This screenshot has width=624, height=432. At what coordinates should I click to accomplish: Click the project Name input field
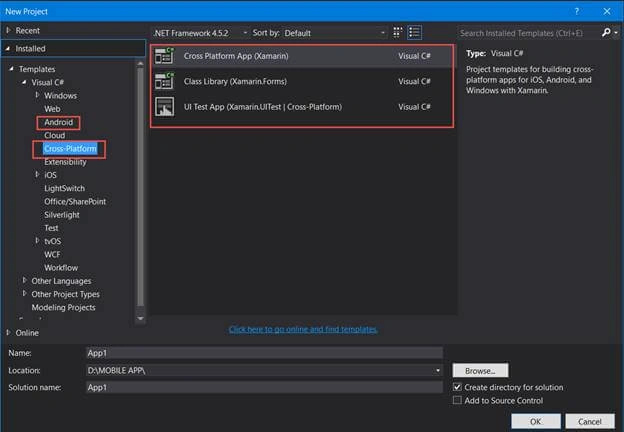point(264,353)
